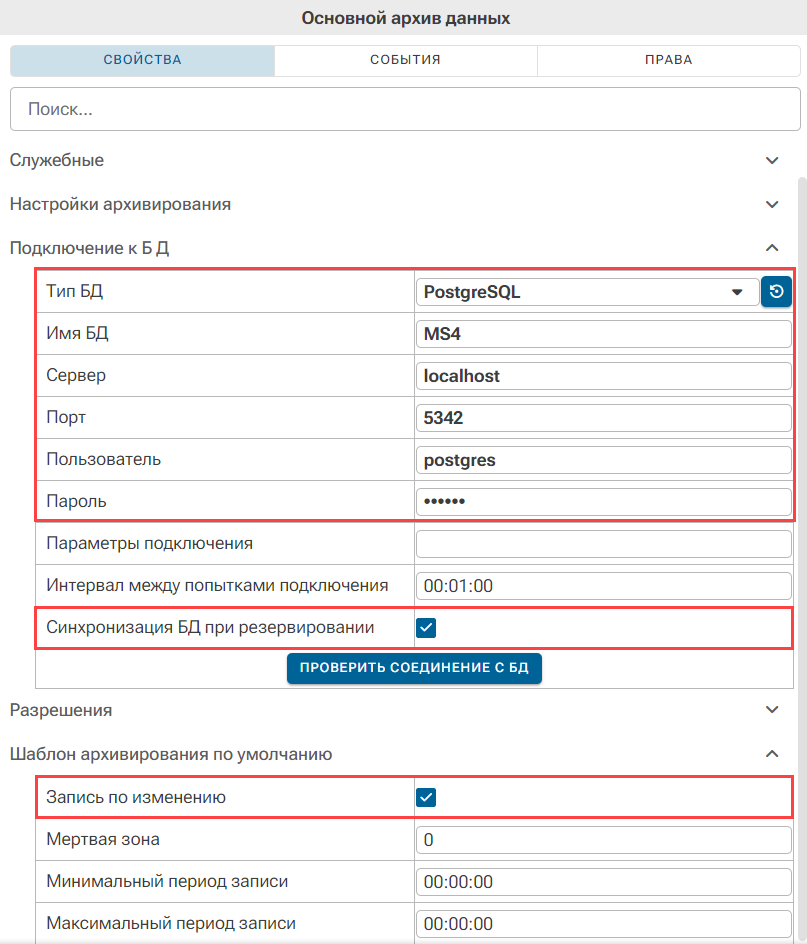
Task: Toggle Синхронизация БД при резервировании checkbox
Action: 426,628
